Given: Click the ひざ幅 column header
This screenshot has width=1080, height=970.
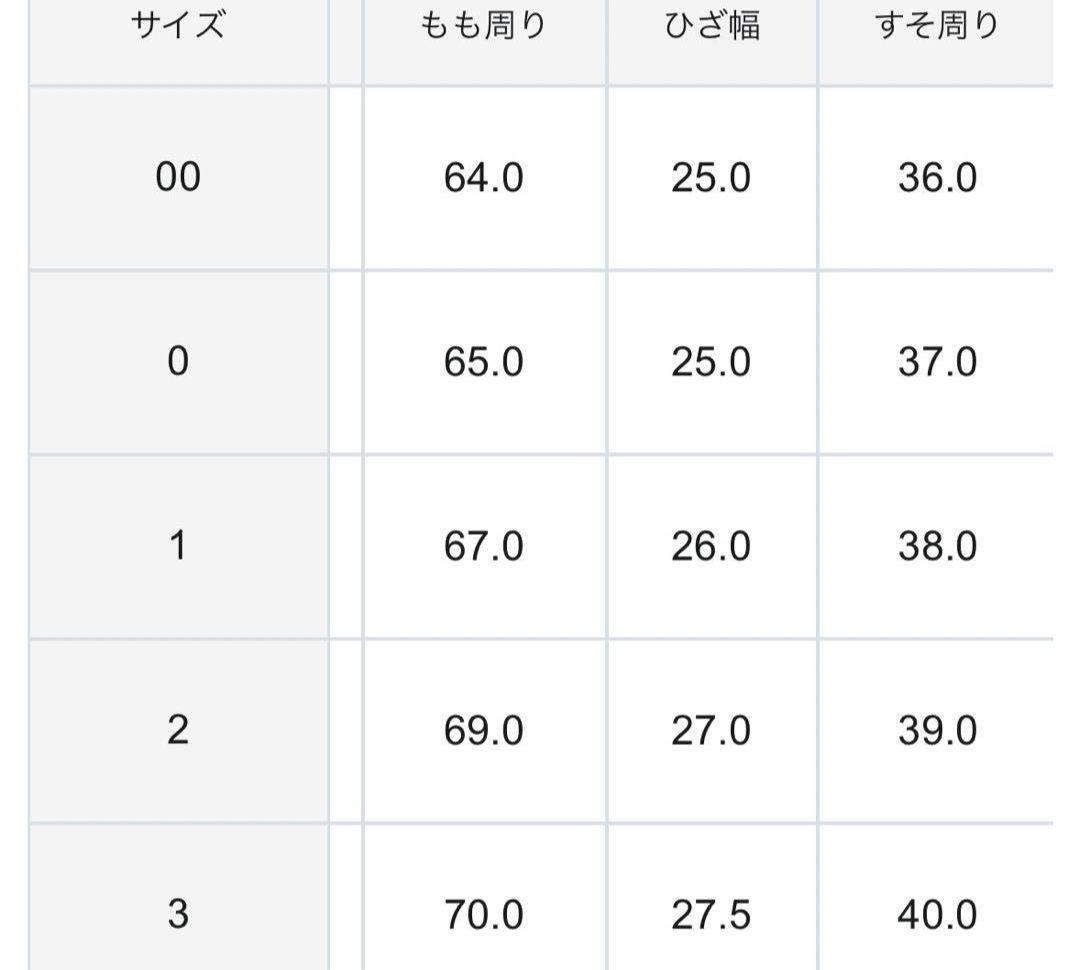Looking at the screenshot, I should tap(712, 26).
